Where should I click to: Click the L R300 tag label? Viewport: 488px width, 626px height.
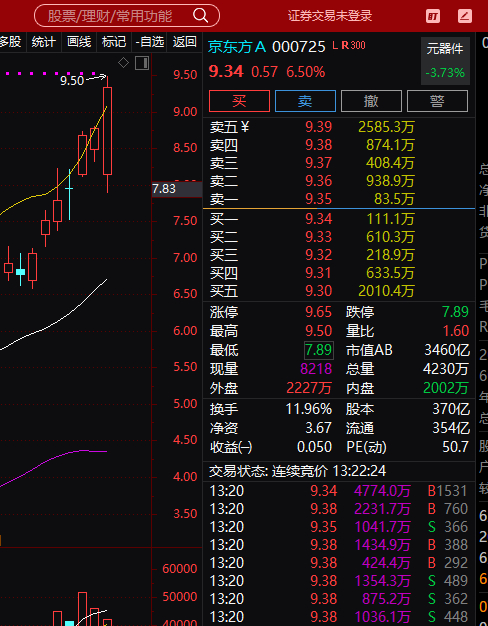349,46
